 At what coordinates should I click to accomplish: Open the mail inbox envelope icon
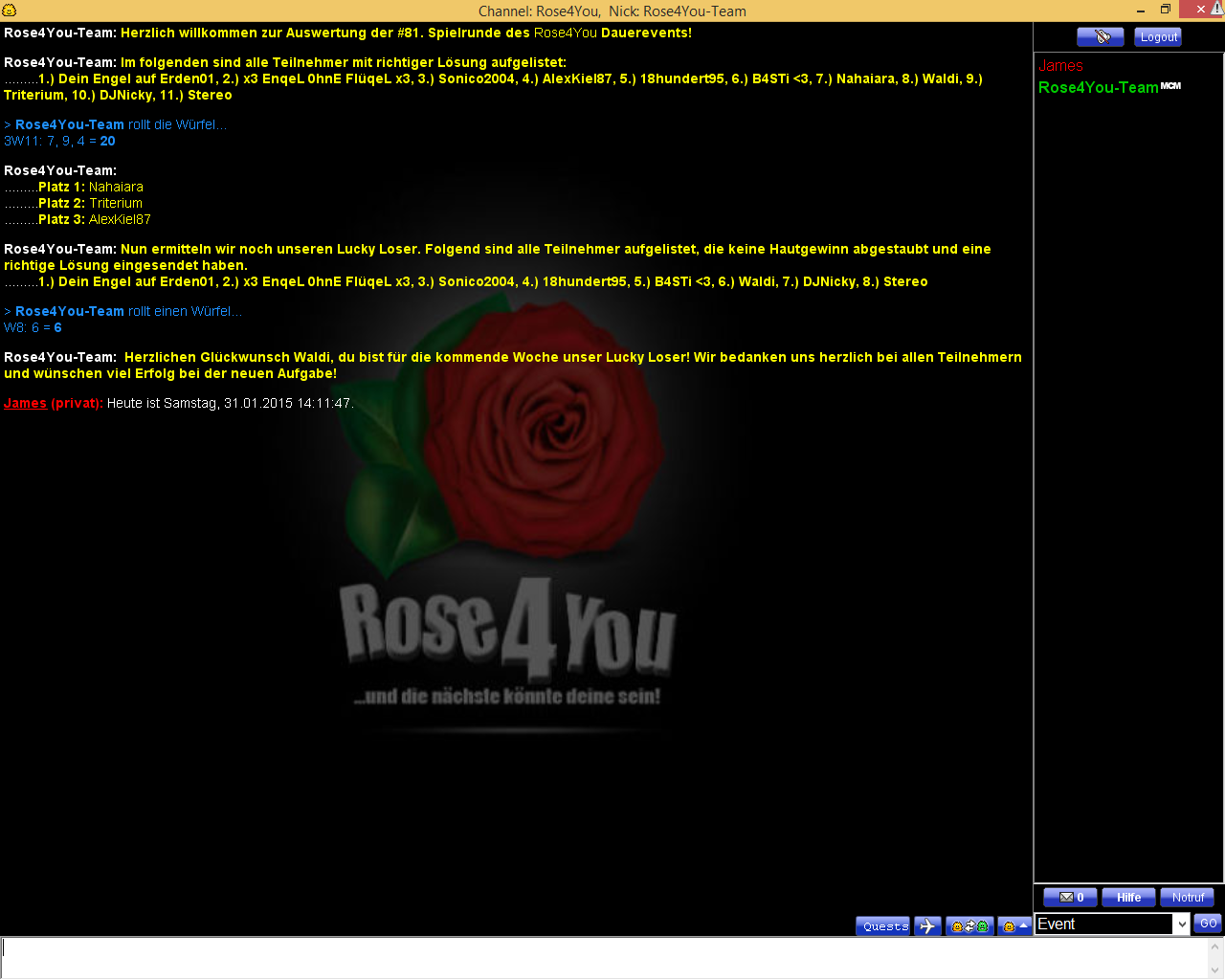click(x=1070, y=898)
